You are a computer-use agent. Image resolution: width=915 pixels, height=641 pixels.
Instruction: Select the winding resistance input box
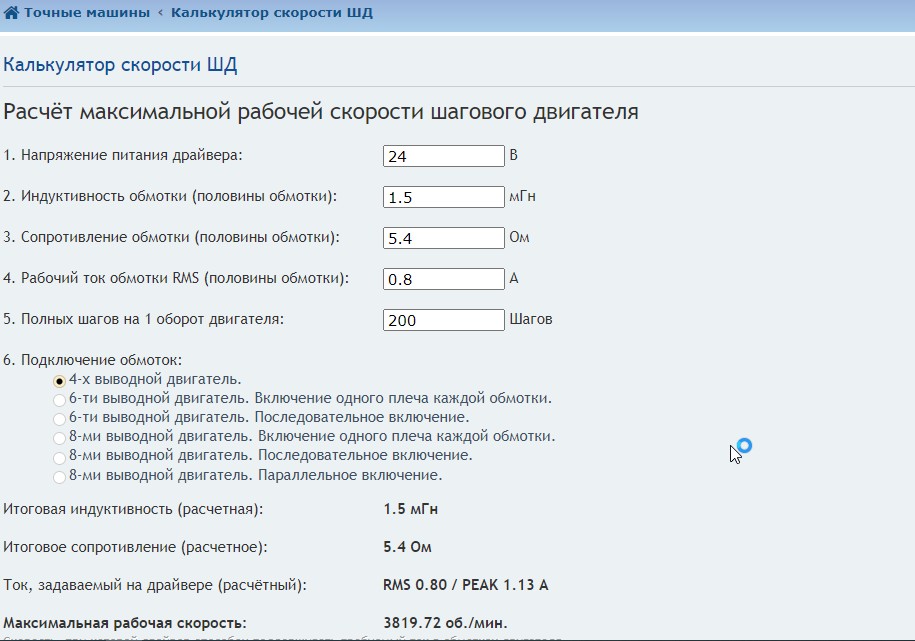(443, 238)
